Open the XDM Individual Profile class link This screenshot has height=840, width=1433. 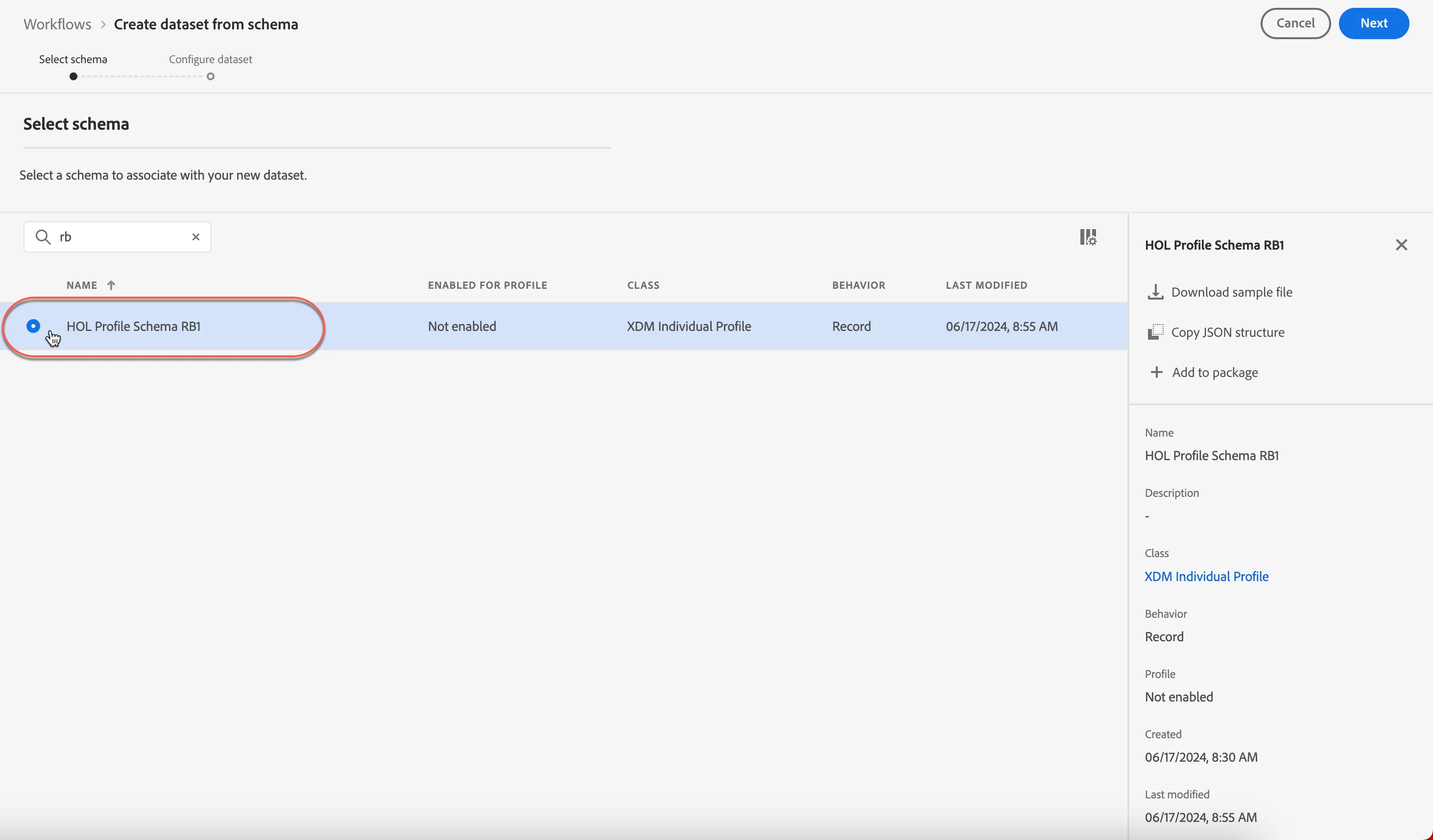tap(1207, 576)
